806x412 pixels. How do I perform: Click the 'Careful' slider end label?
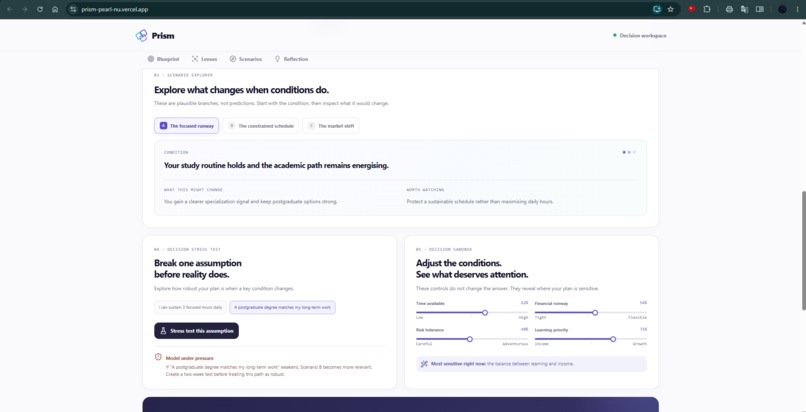(424, 344)
